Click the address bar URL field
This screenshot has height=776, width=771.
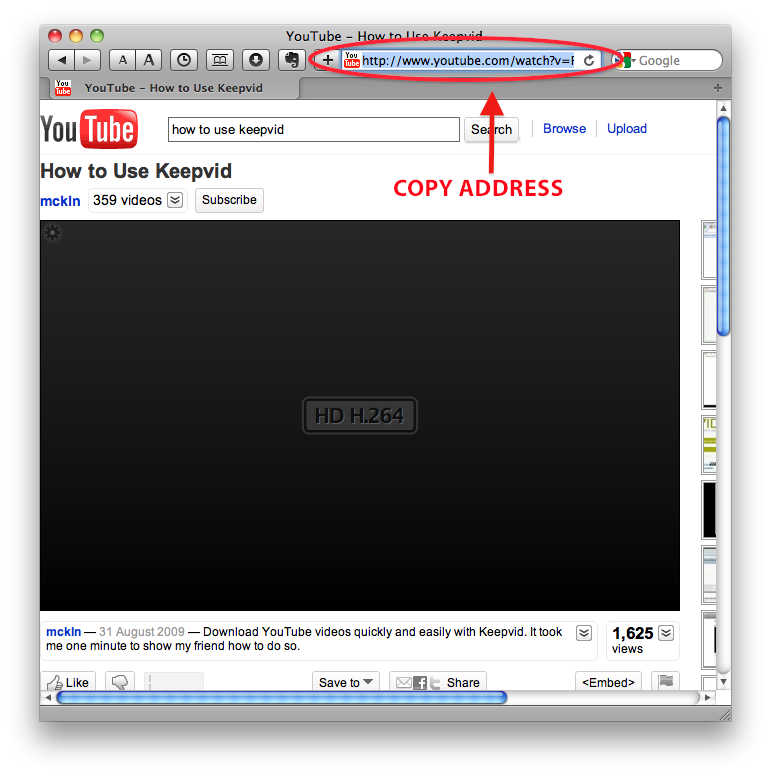pos(468,60)
